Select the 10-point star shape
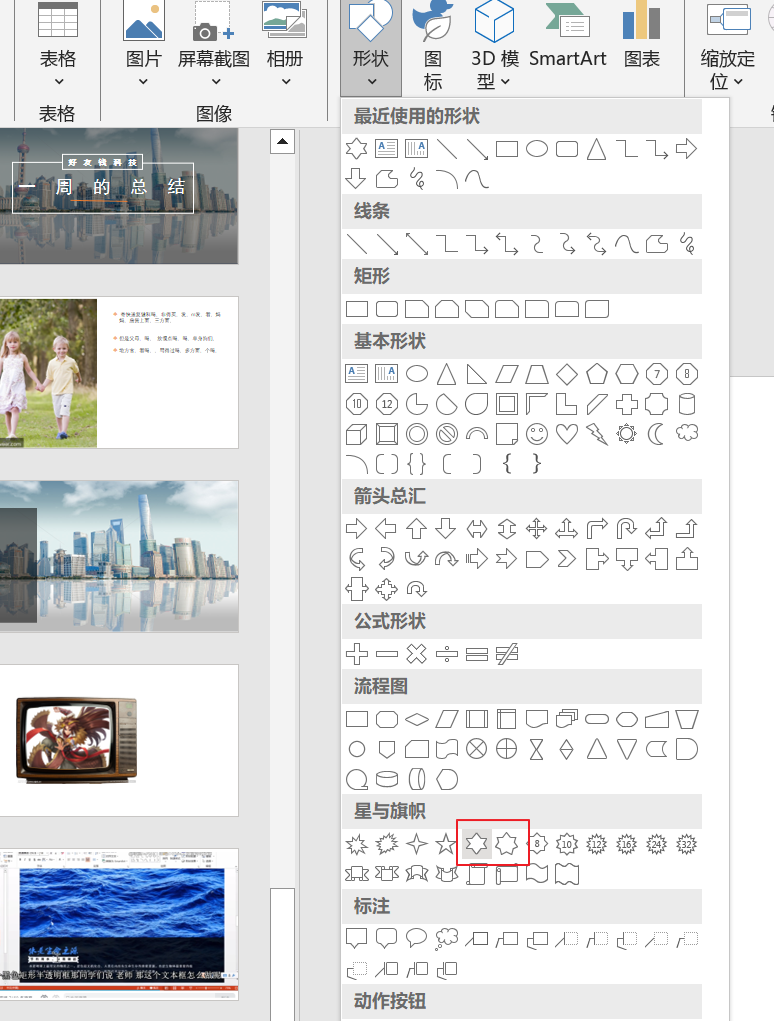 tap(567, 845)
